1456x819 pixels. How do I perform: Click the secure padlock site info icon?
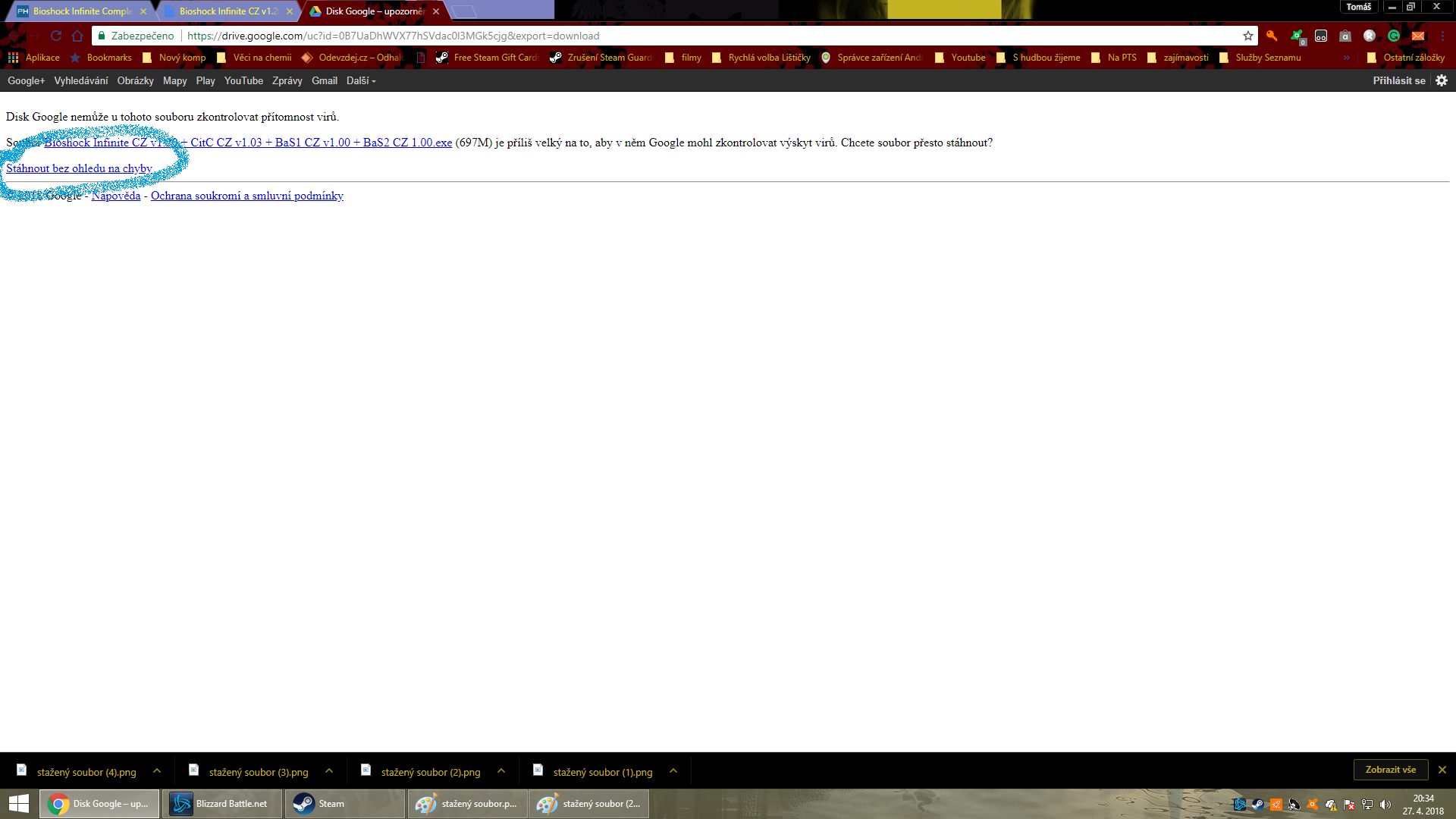point(101,36)
